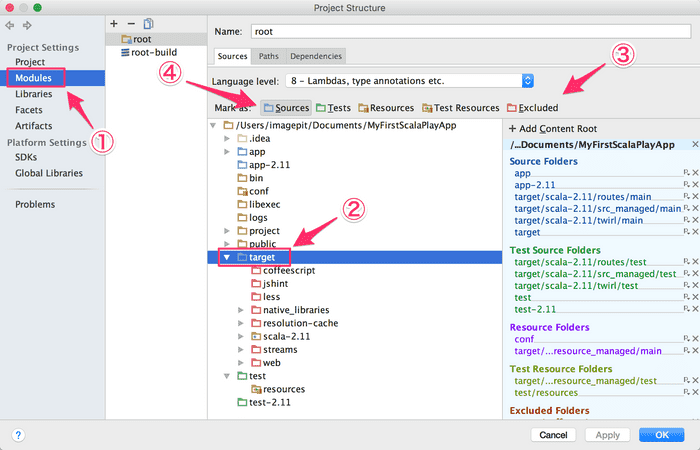Mark folder as Tests
700x450 pixels.
(x=333, y=107)
